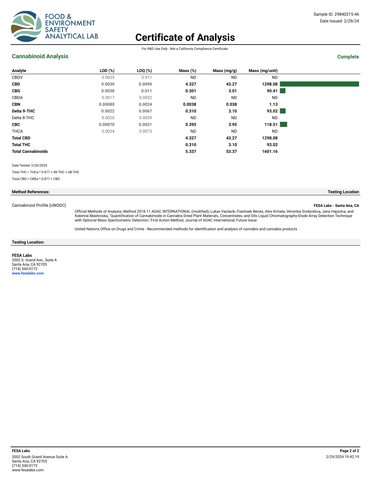Screen dimensions: 371x480
Task: Click 90.41 mg/unit in the CBG row
Action: click(x=272, y=91)
